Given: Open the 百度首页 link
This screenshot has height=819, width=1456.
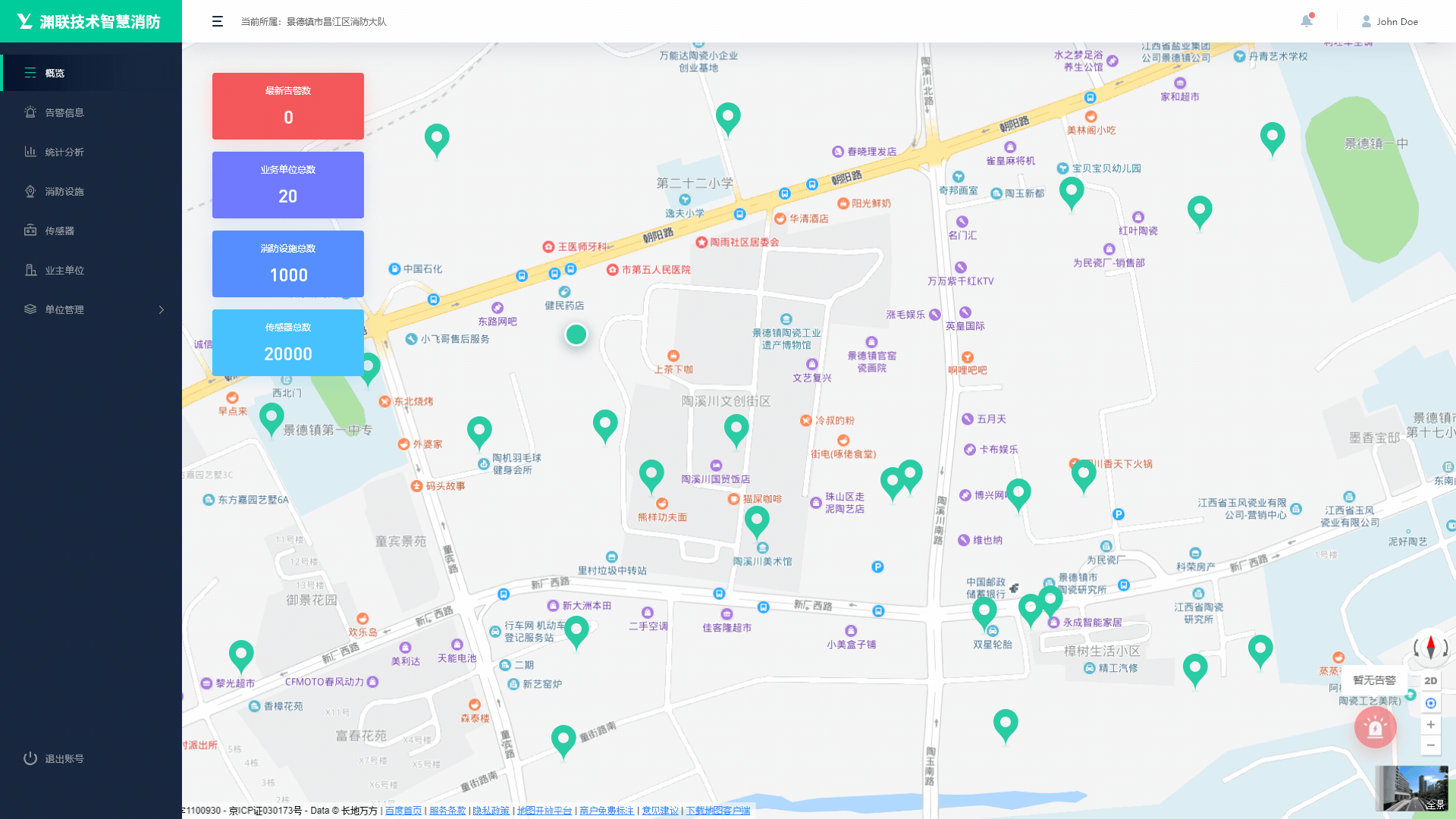Looking at the screenshot, I should [x=403, y=811].
